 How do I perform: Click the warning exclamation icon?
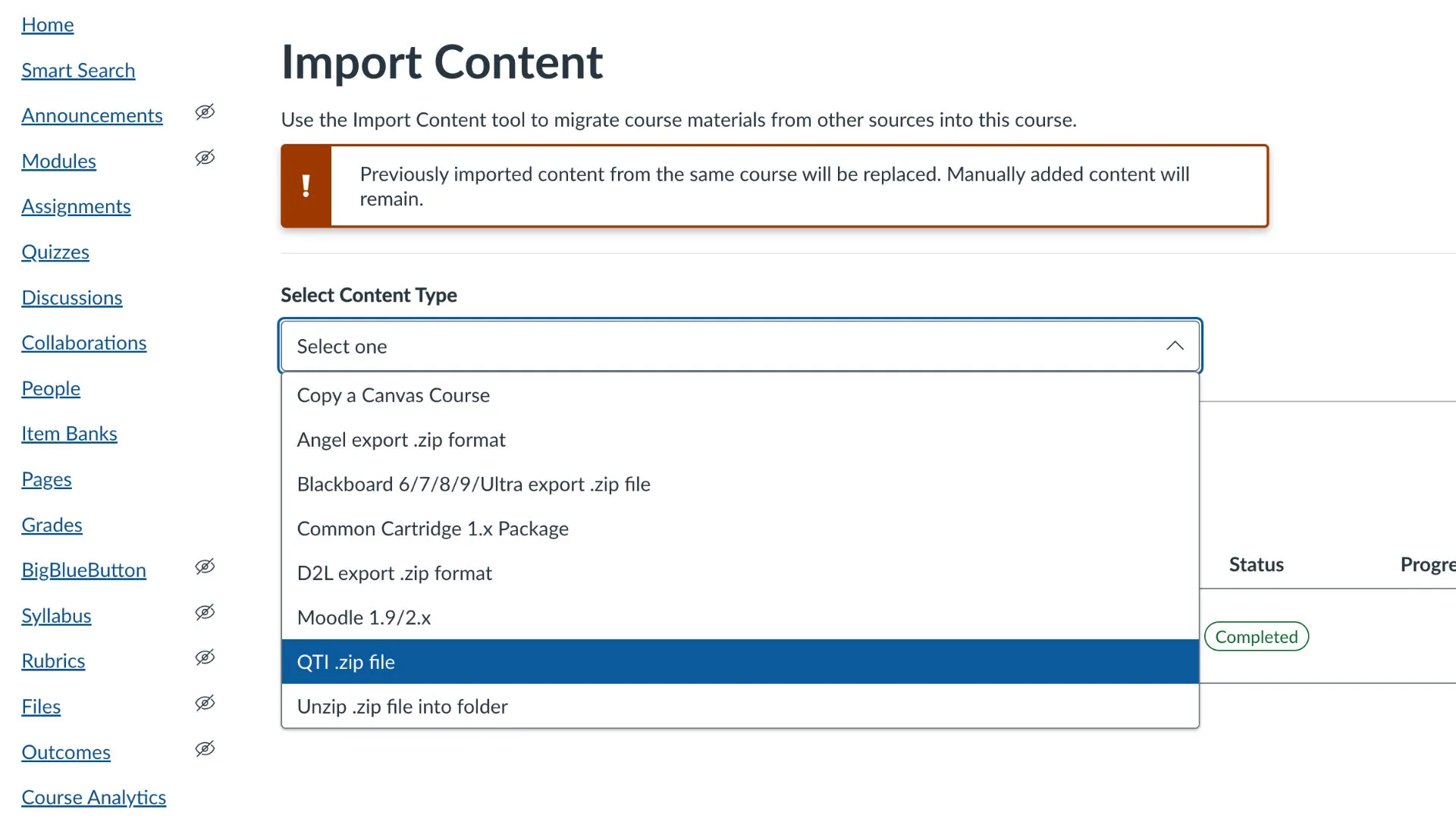(x=306, y=186)
